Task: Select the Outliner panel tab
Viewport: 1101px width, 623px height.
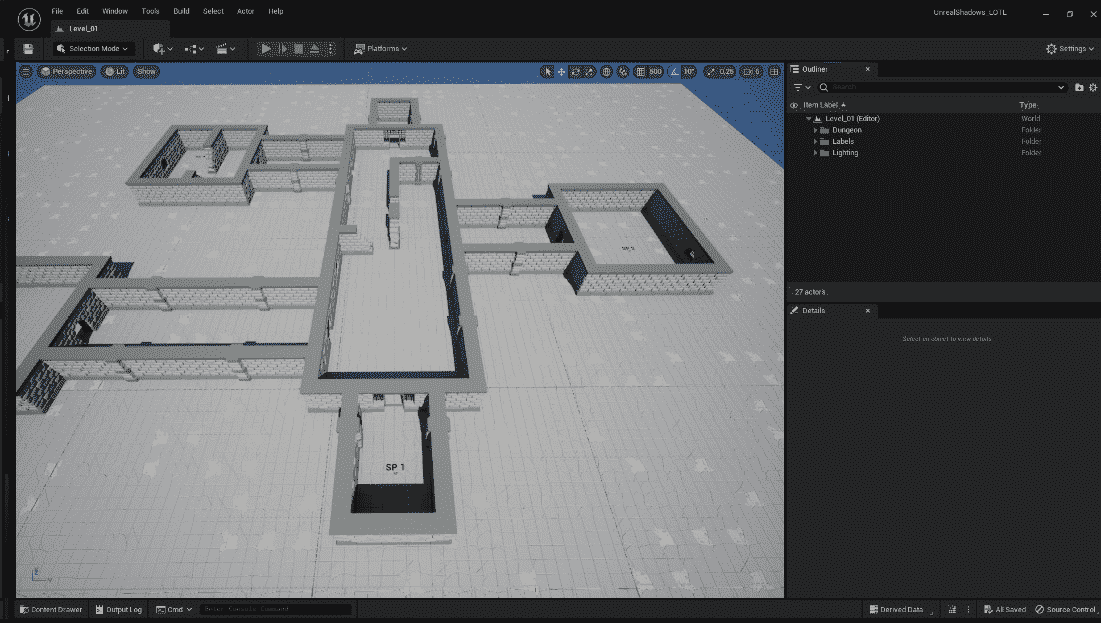Action: [815, 69]
